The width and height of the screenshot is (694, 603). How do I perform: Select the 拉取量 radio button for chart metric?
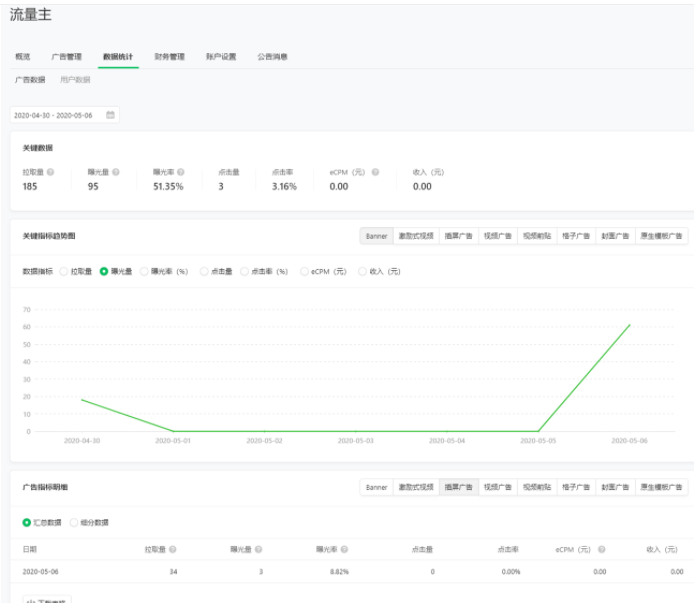(64, 271)
